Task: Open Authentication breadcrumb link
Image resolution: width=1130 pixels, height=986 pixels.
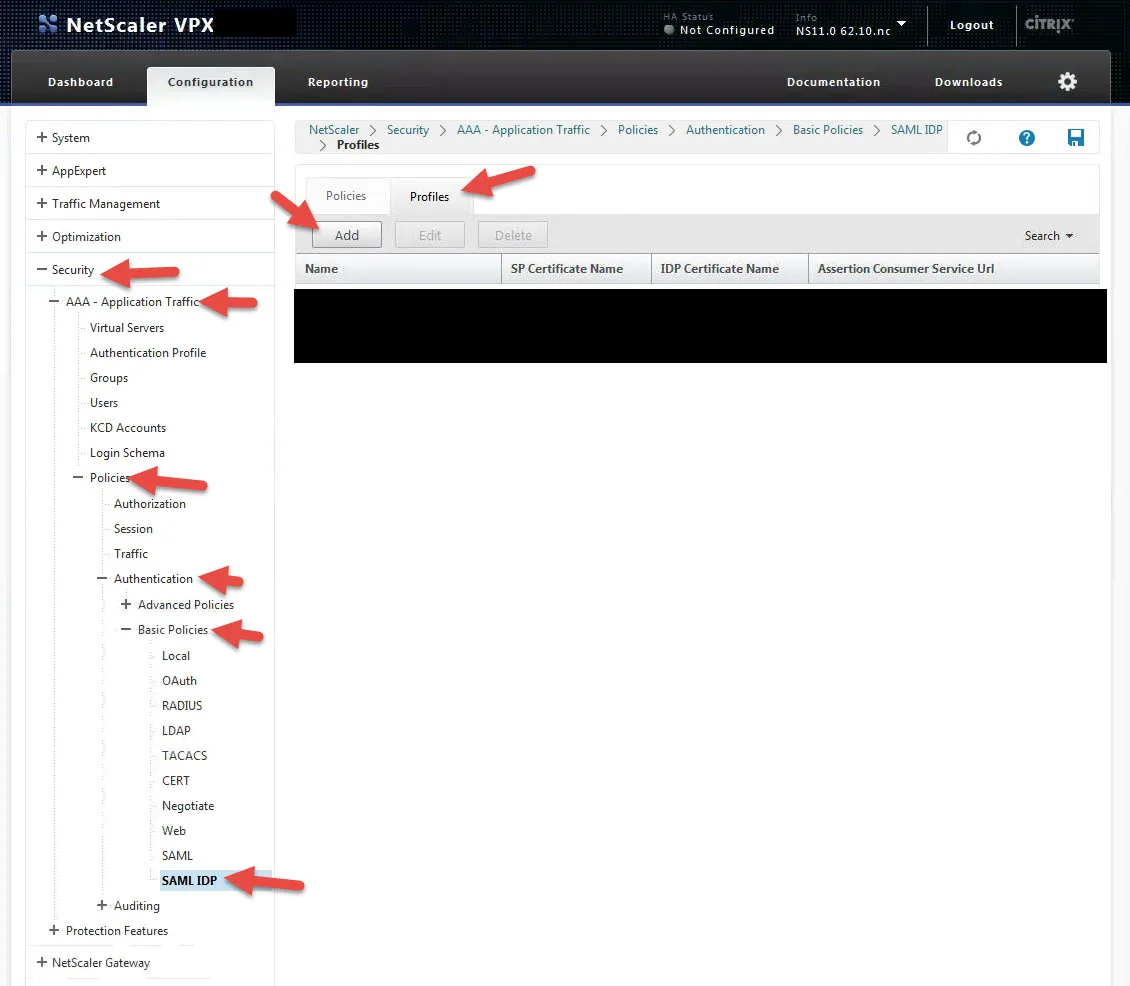Action: [725, 130]
